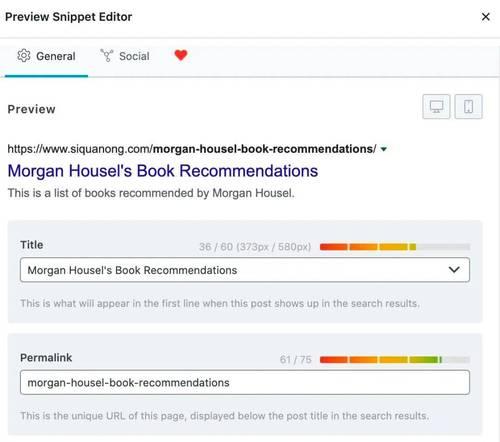Click the Permalink length progress bar
Image resolution: width=500 pixels, height=442 pixels.
click(x=395, y=360)
